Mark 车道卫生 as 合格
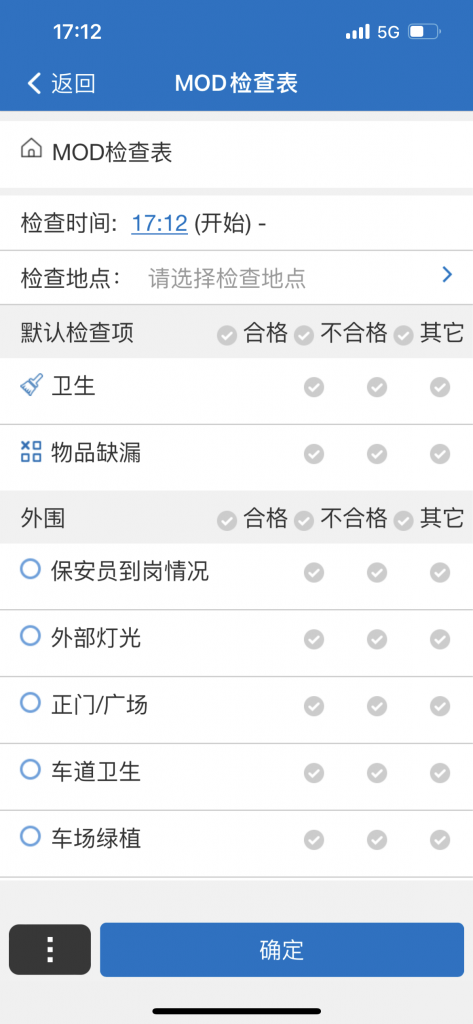473x1024 pixels. pyautogui.click(x=314, y=773)
